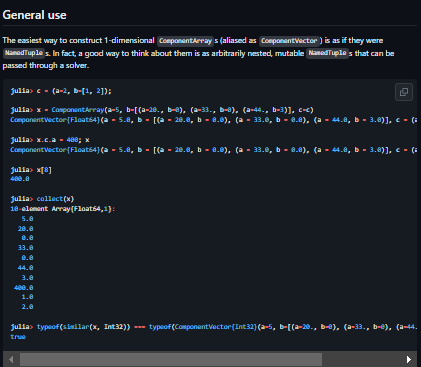Click the 'true' output at the bottom
The width and height of the screenshot is (421, 367).
pyautogui.click(x=18, y=337)
